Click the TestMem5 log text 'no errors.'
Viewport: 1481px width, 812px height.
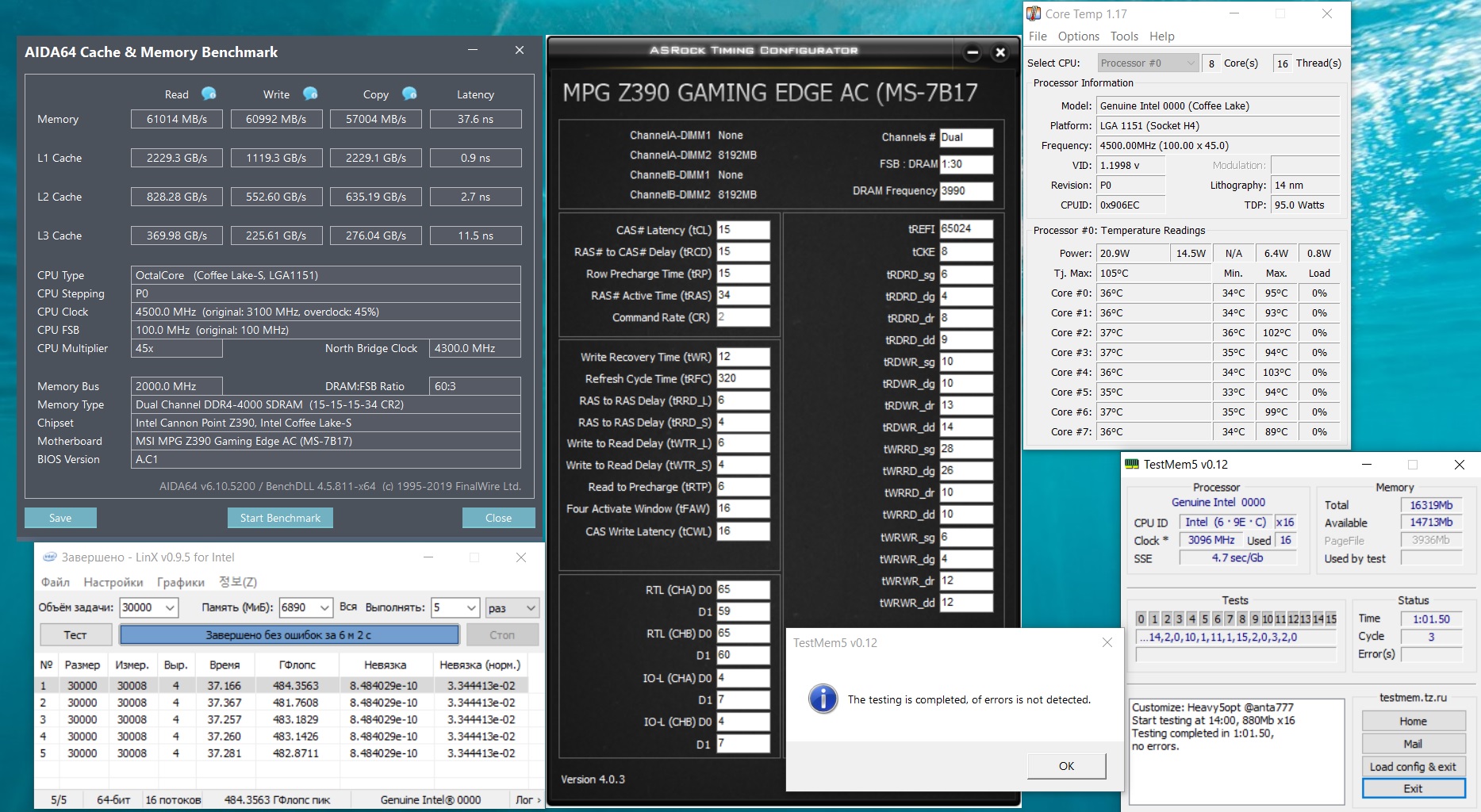[x=1155, y=746]
